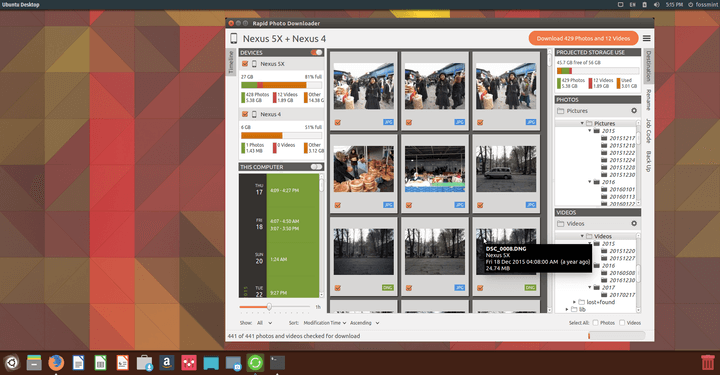Uncheck the Nexus 5X device checkbox
720x375 pixels.
click(245, 64)
